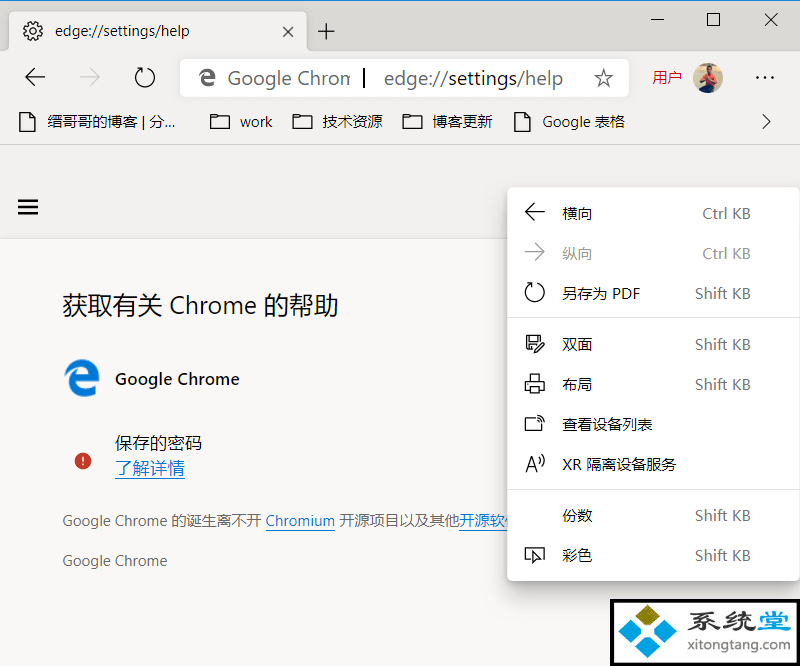This screenshot has width=800, height=666.
Task: Click the browser forward arrow button
Action: [x=90, y=78]
